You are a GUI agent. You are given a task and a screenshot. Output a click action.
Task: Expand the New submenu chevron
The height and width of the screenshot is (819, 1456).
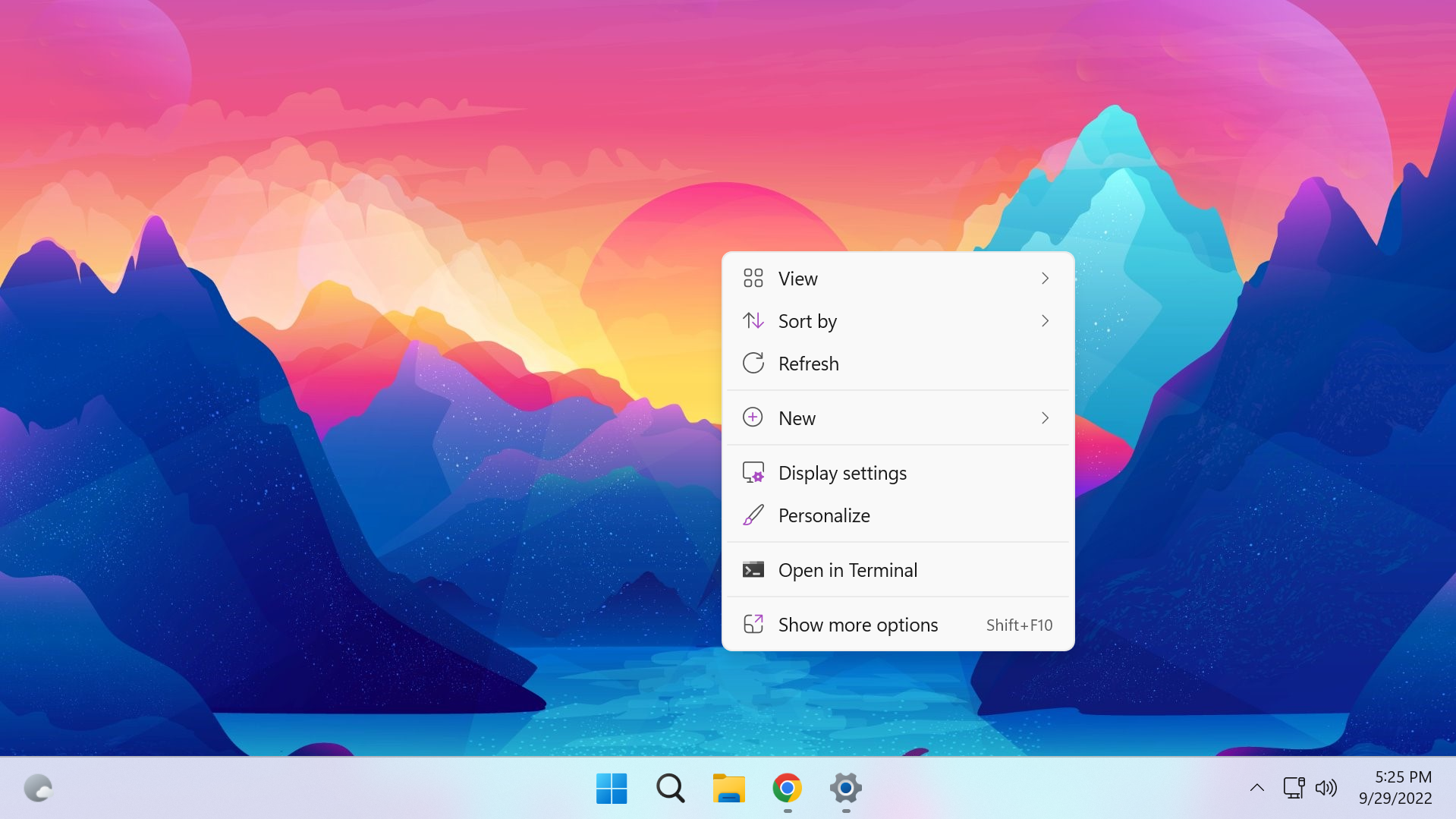[1045, 417]
